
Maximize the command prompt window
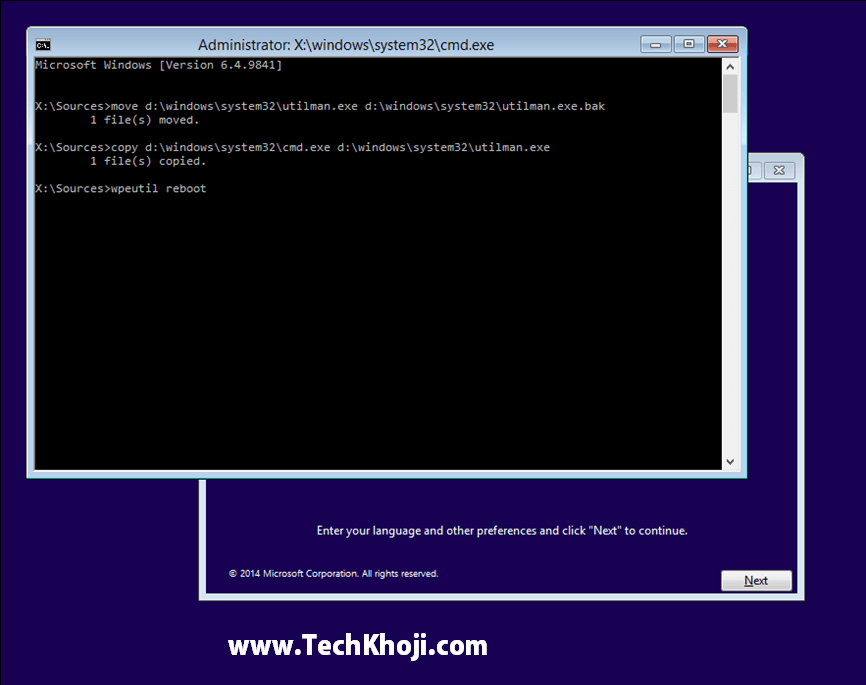click(x=689, y=44)
